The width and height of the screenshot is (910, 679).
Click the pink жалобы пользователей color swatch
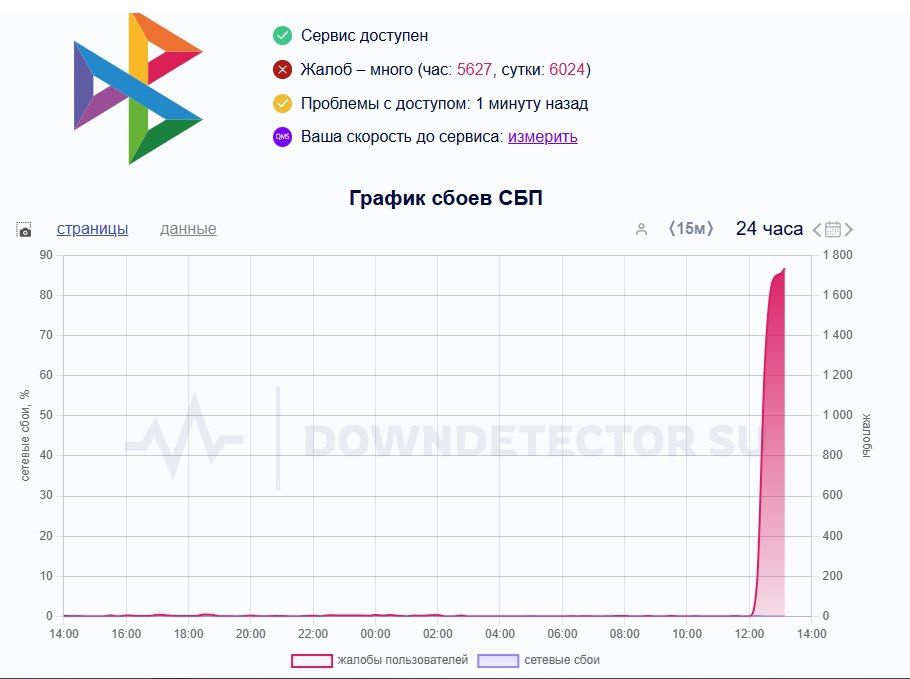point(312,660)
